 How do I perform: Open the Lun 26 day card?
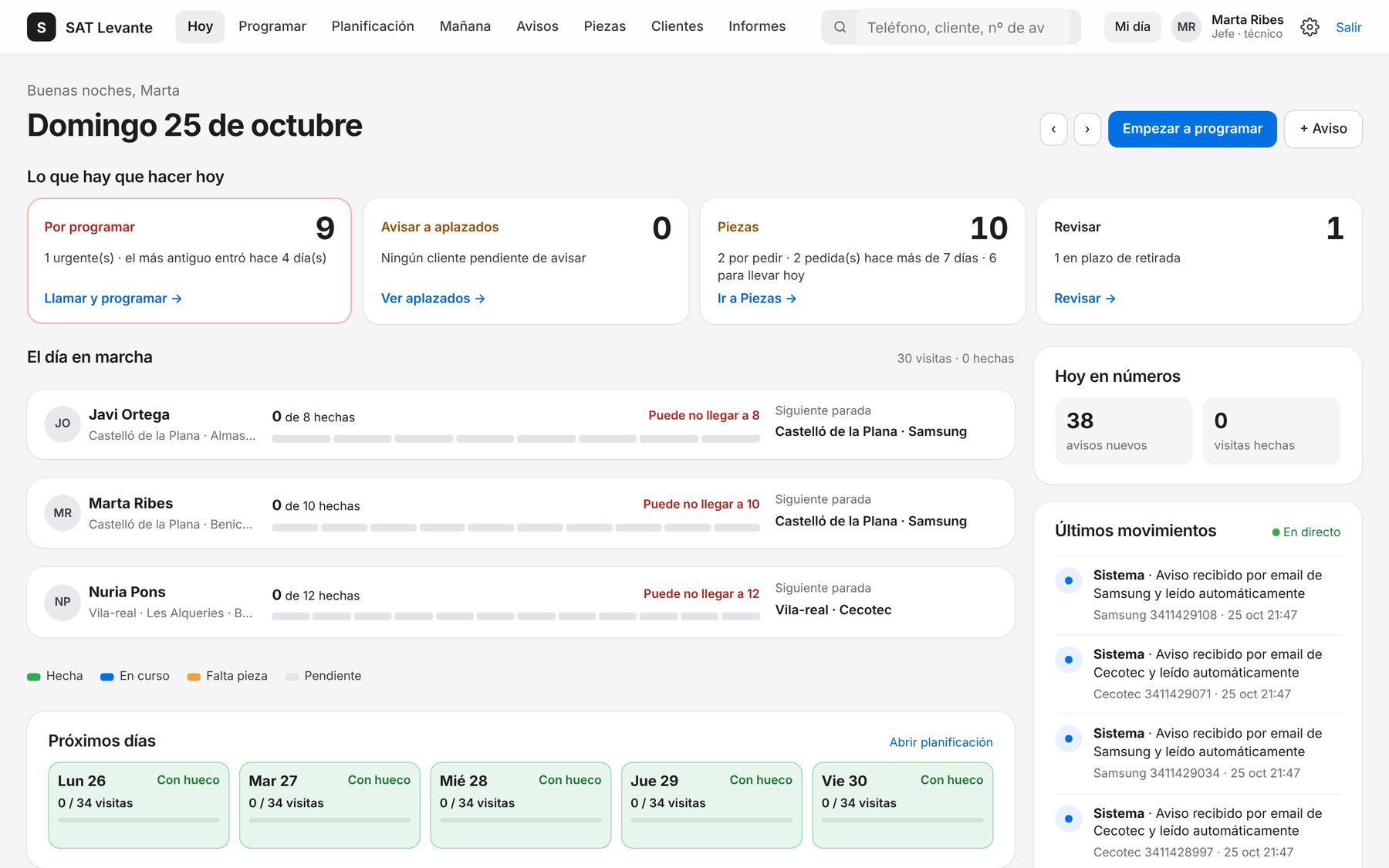139,806
